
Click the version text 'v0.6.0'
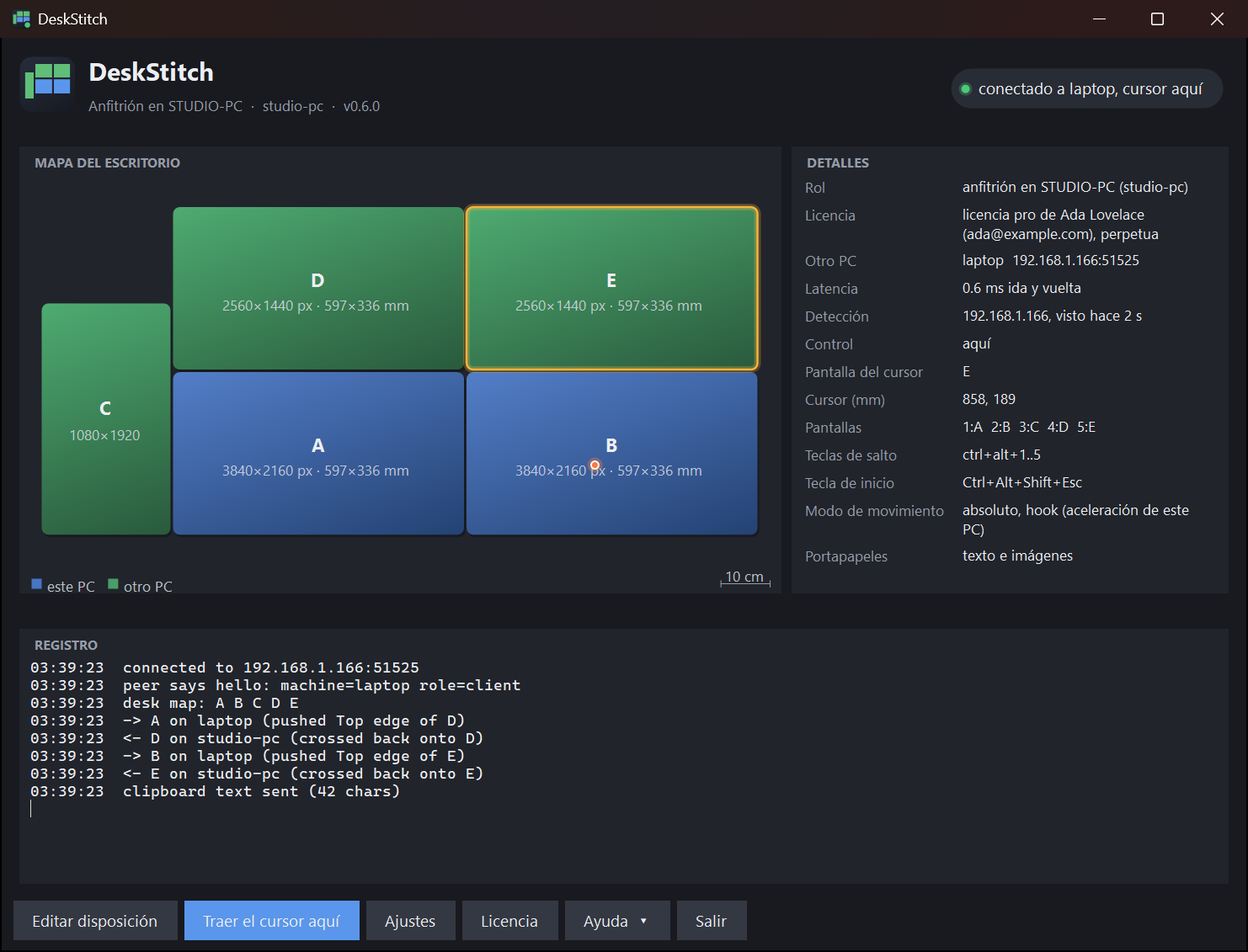coord(362,106)
